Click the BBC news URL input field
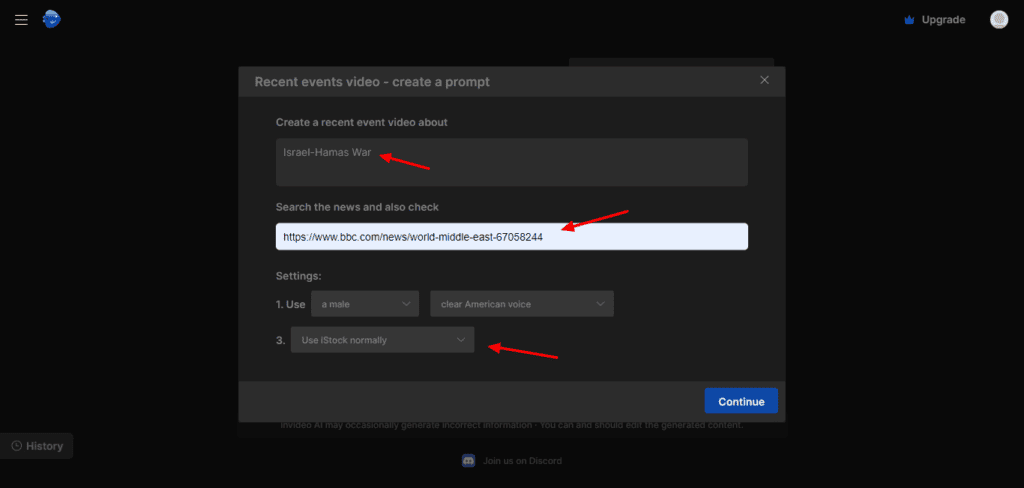The height and width of the screenshot is (488, 1024). click(x=512, y=236)
